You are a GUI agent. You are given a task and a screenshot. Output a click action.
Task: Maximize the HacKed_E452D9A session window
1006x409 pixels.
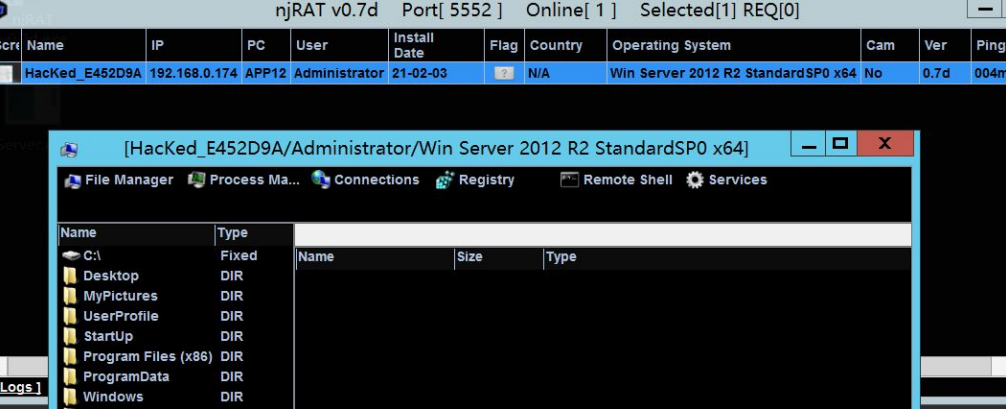click(x=840, y=144)
